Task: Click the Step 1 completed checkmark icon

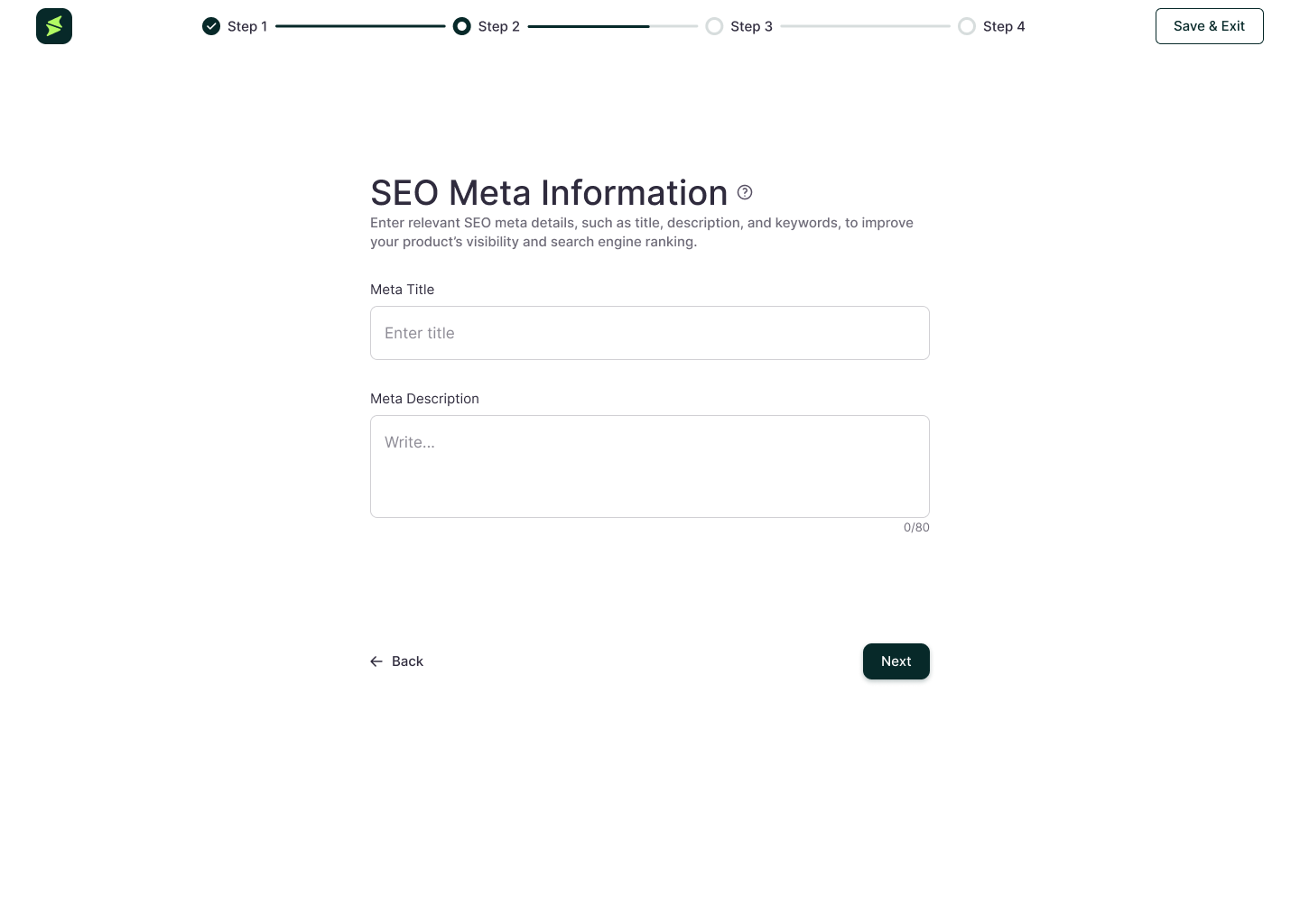Action: 211,26
